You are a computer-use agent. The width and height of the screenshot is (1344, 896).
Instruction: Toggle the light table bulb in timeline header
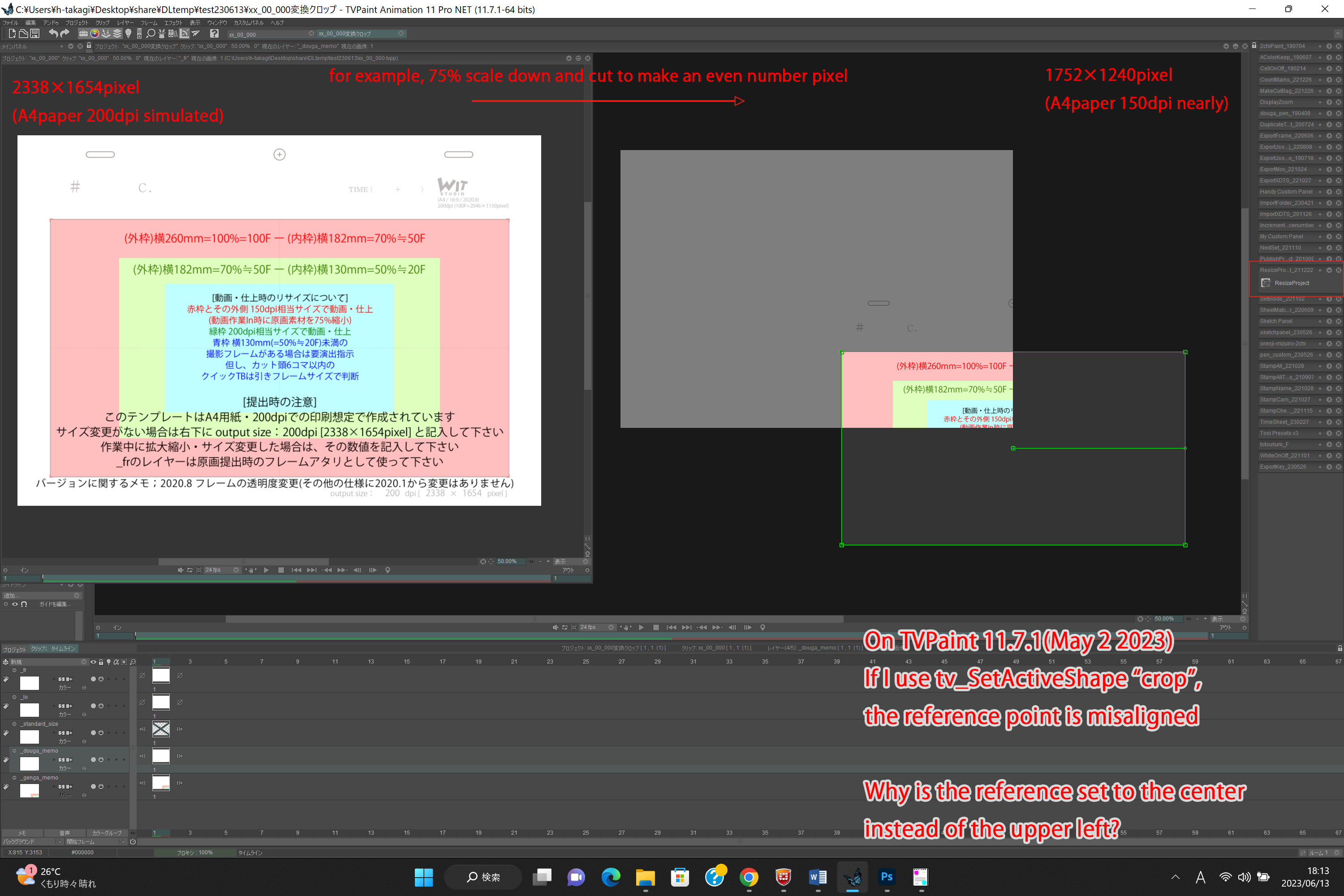pyautogui.click(x=108, y=662)
